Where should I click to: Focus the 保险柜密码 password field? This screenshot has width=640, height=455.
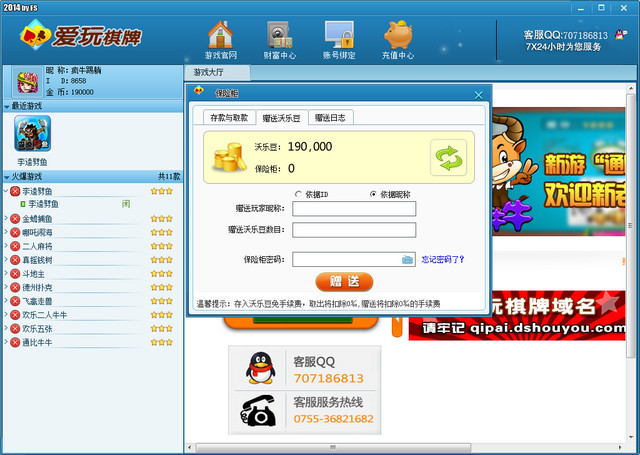(x=354, y=260)
